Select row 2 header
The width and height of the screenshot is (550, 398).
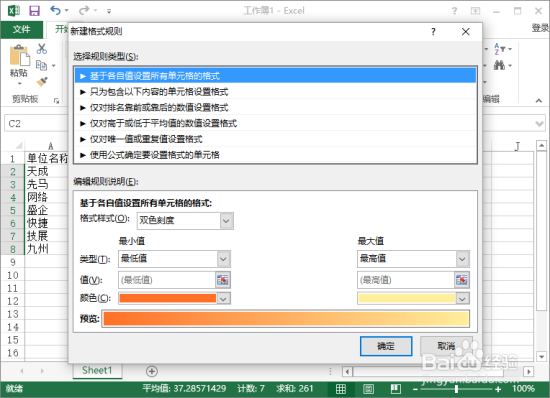13,171
